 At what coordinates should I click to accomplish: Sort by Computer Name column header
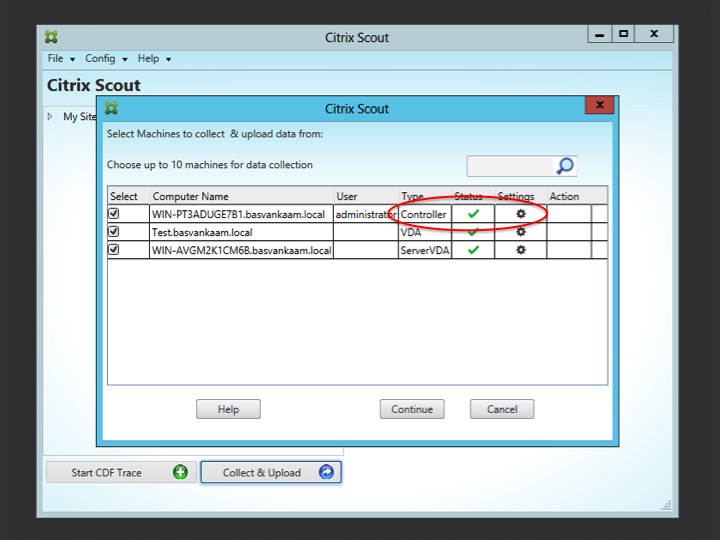pyautogui.click(x=242, y=196)
